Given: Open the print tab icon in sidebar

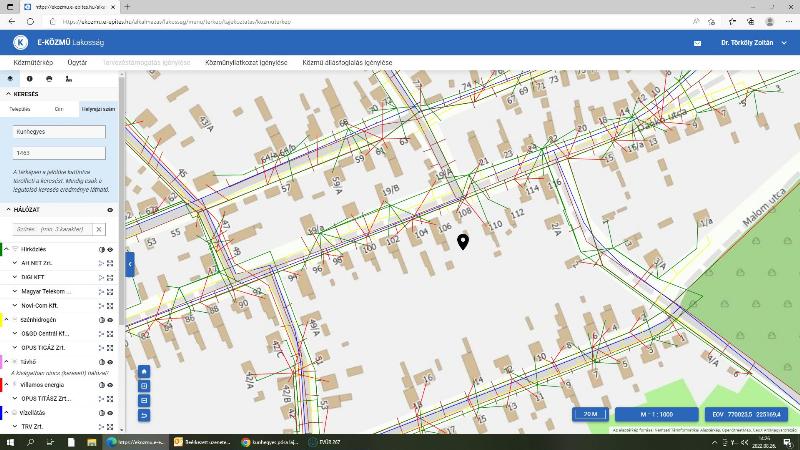Looking at the screenshot, I should point(49,79).
